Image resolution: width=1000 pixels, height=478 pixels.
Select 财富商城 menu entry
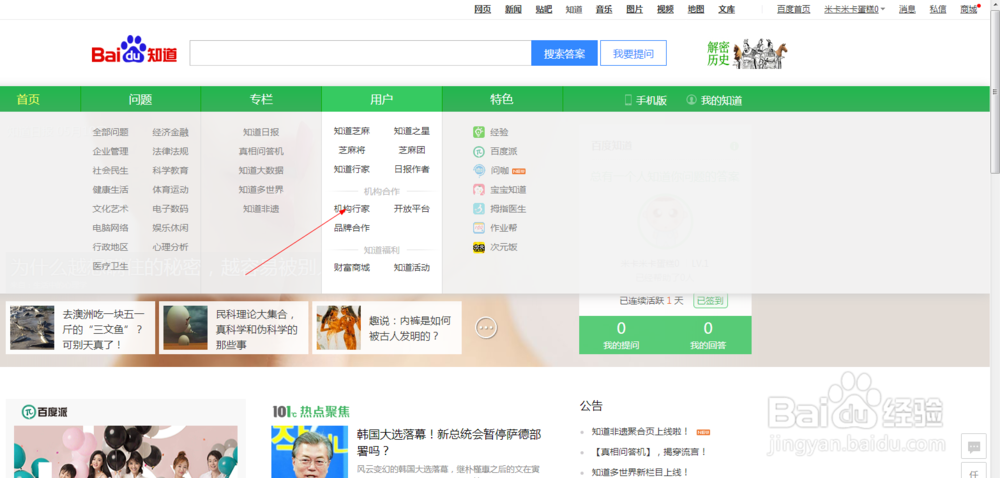click(351, 267)
